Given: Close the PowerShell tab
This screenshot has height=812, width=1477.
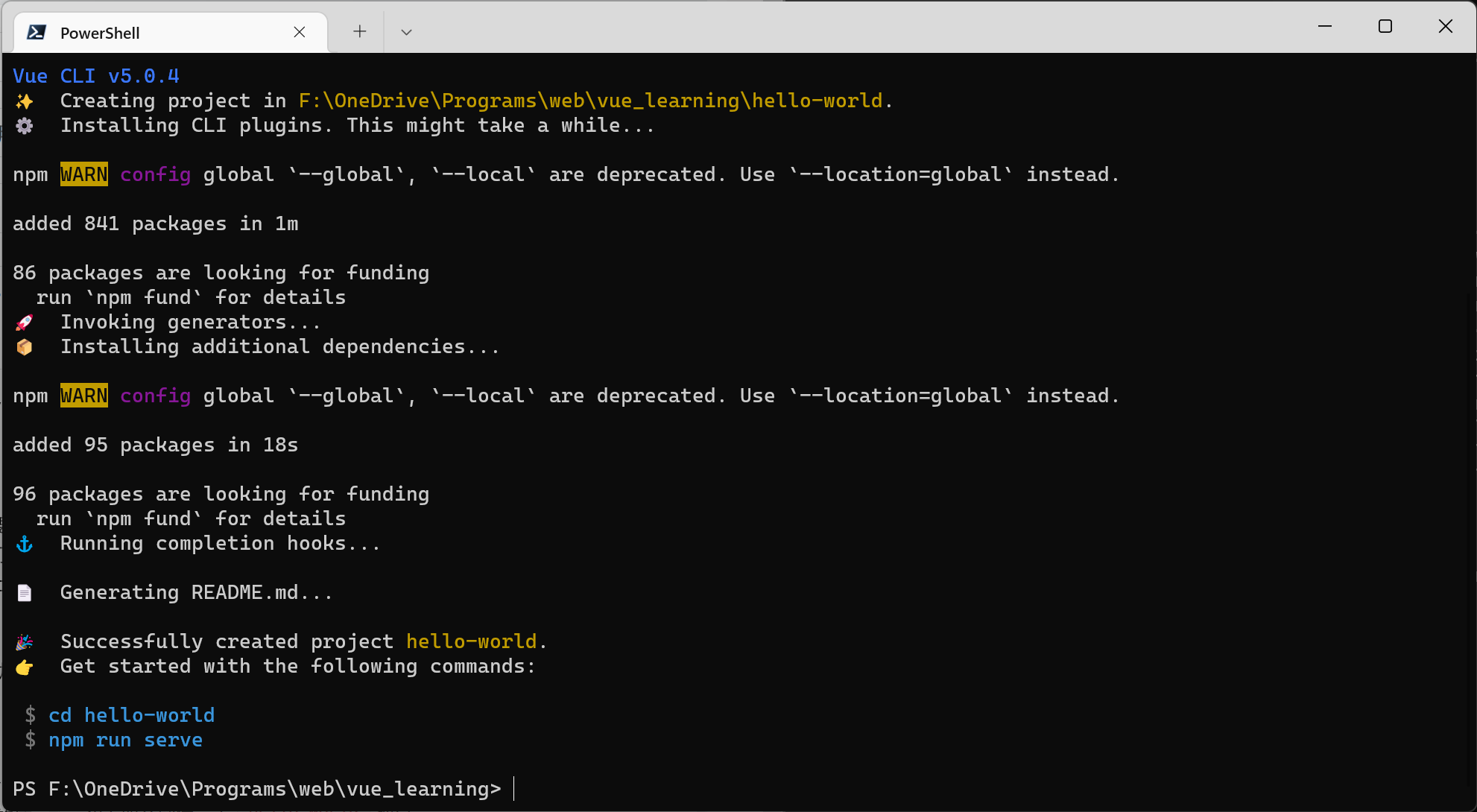Looking at the screenshot, I should (x=300, y=32).
